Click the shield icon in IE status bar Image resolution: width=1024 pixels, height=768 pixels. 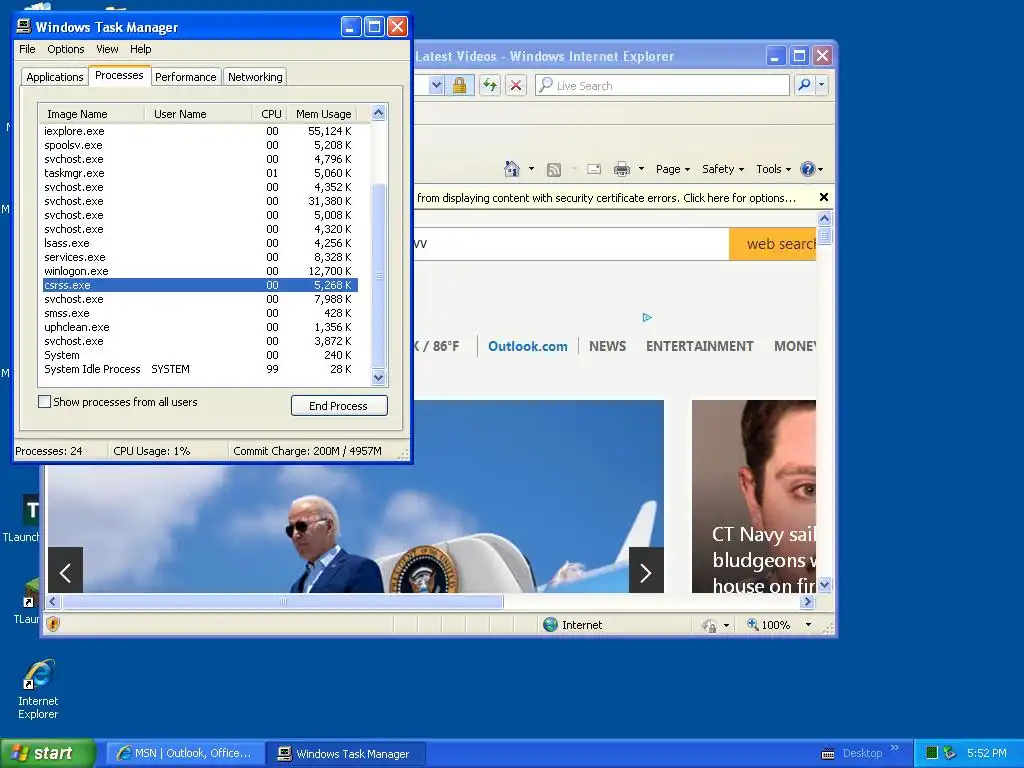53,624
